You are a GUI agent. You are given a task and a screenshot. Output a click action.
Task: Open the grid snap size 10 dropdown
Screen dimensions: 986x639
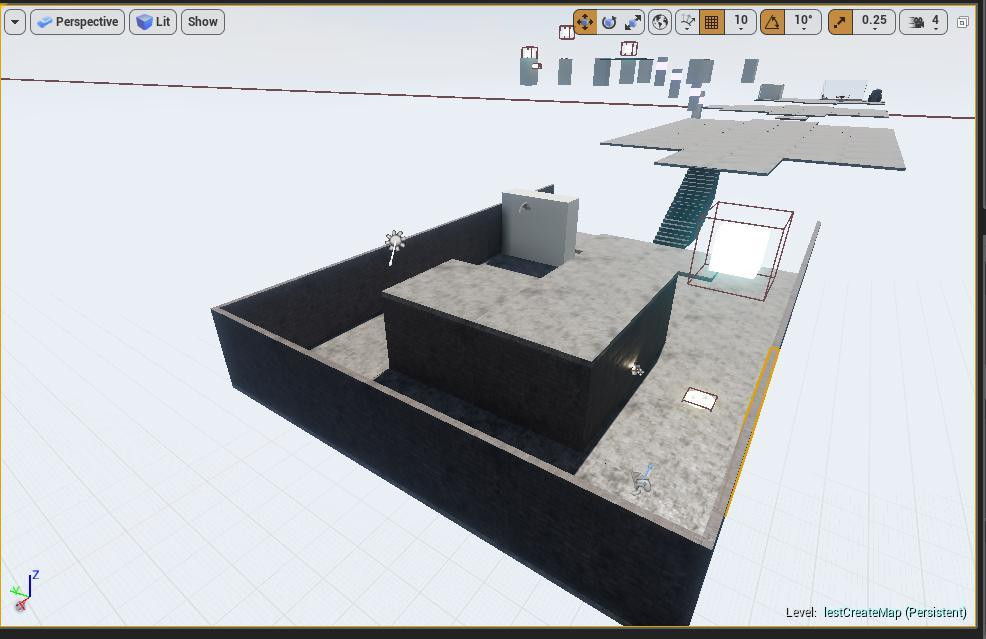tap(741, 22)
